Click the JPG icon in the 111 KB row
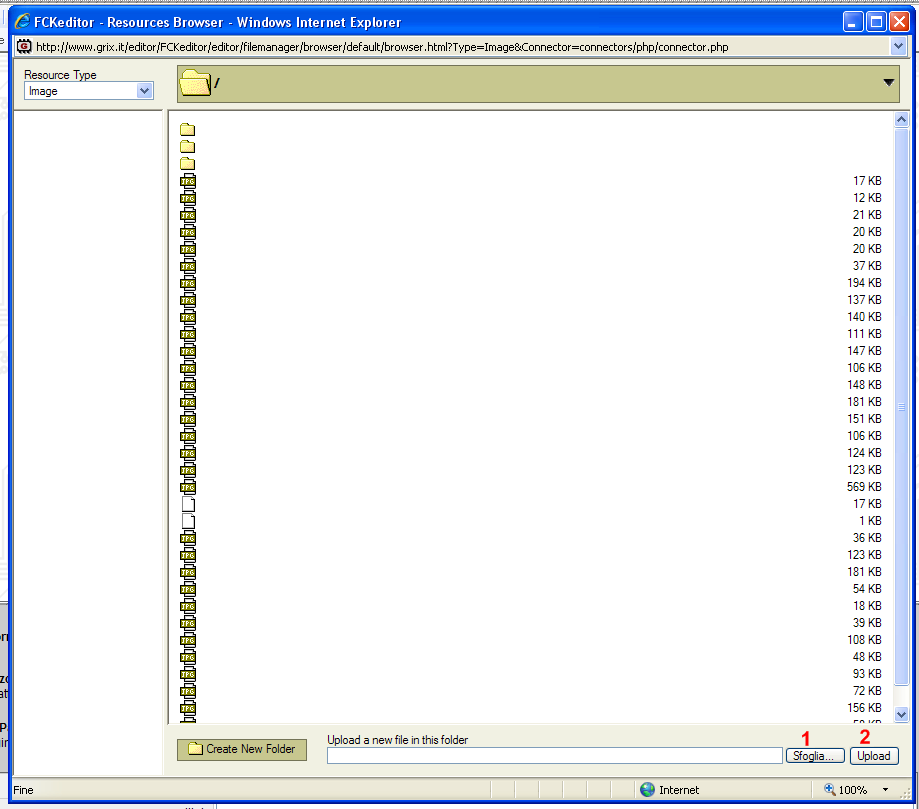This screenshot has height=809, width=919. [188, 334]
